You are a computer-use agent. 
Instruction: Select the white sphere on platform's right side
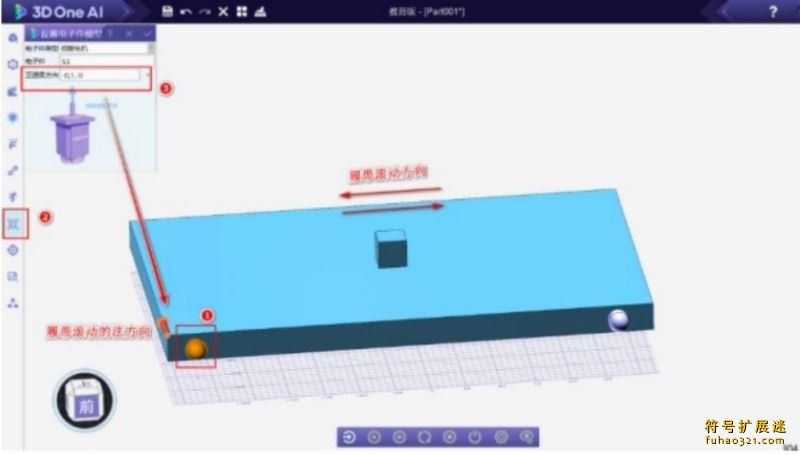click(618, 320)
